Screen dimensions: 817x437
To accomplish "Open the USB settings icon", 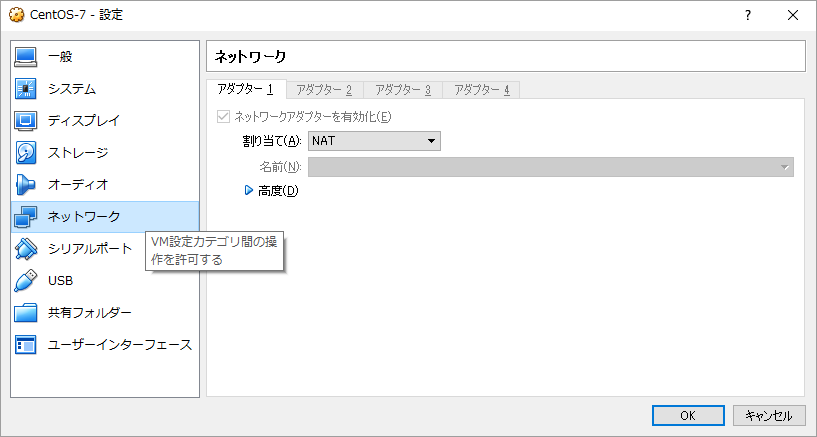I will pos(26,281).
